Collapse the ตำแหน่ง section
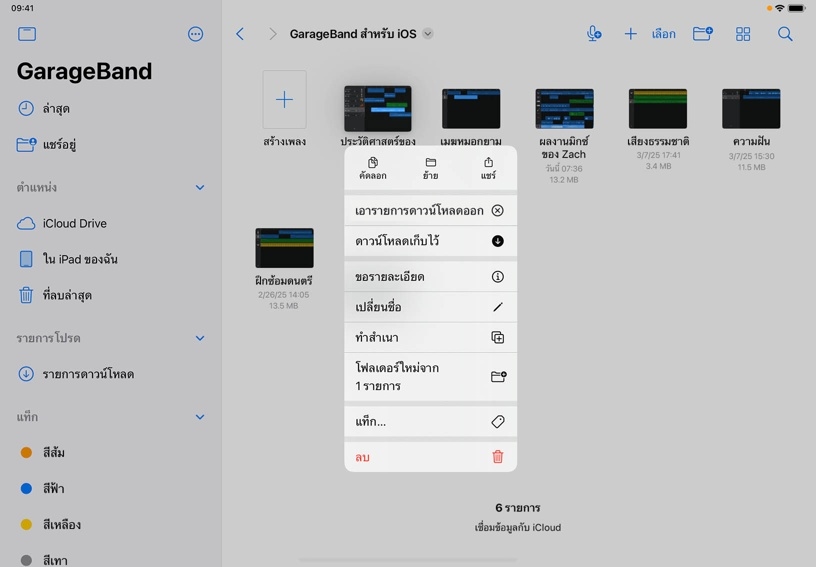816x567 pixels. click(199, 187)
